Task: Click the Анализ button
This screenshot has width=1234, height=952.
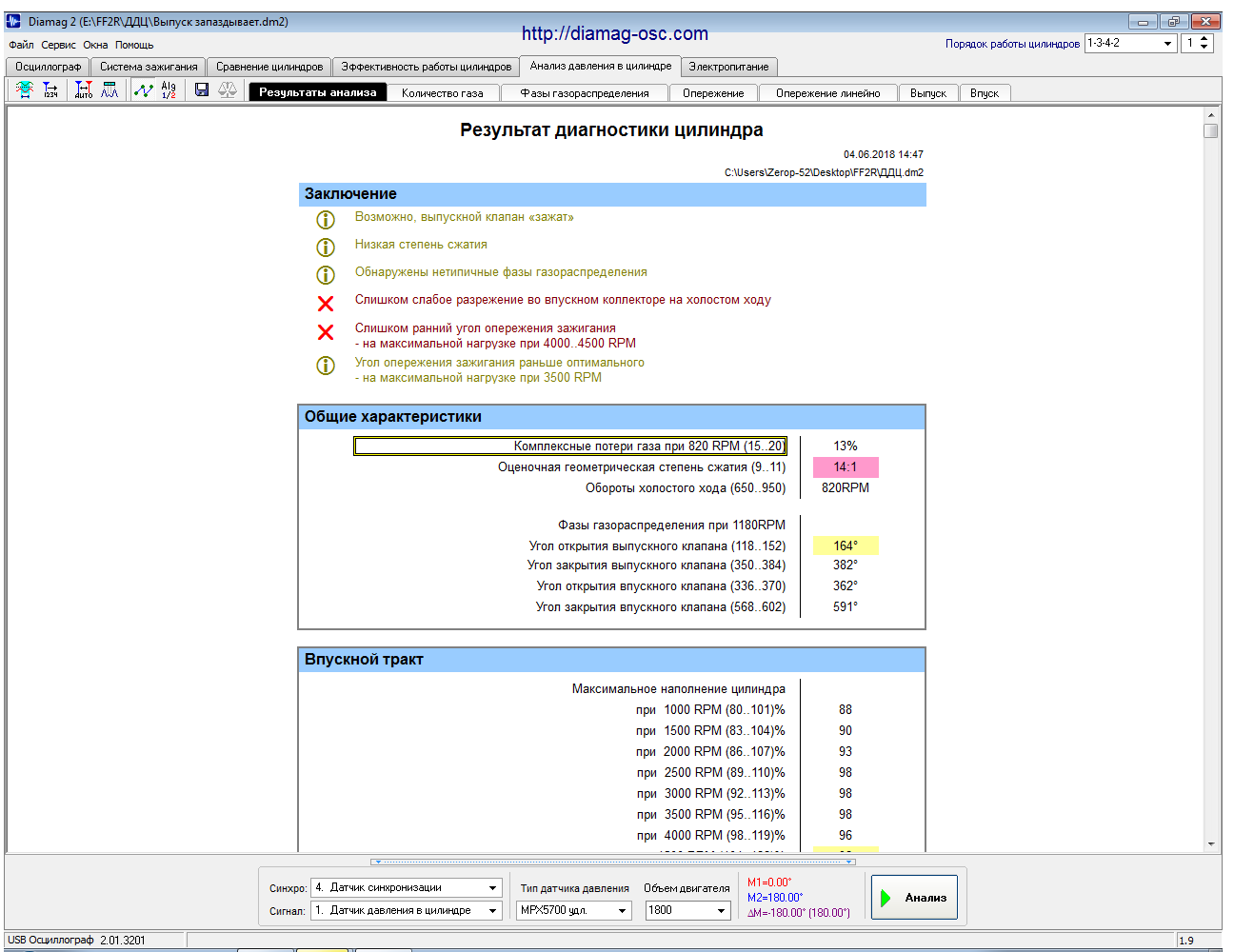Action: tap(914, 897)
